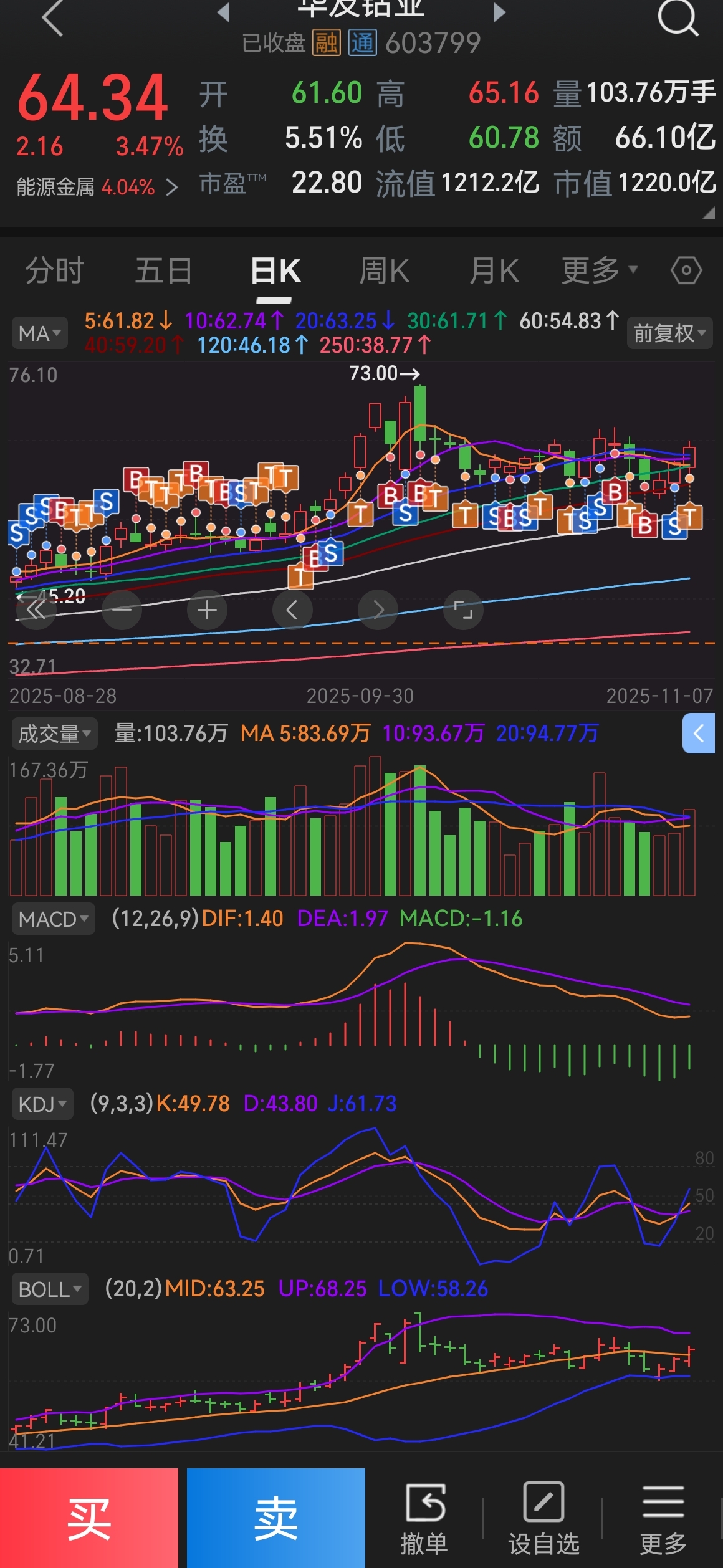Tap the 撤单 cancel order icon
This screenshot has width=723, height=1568.
[x=424, y=1519]
